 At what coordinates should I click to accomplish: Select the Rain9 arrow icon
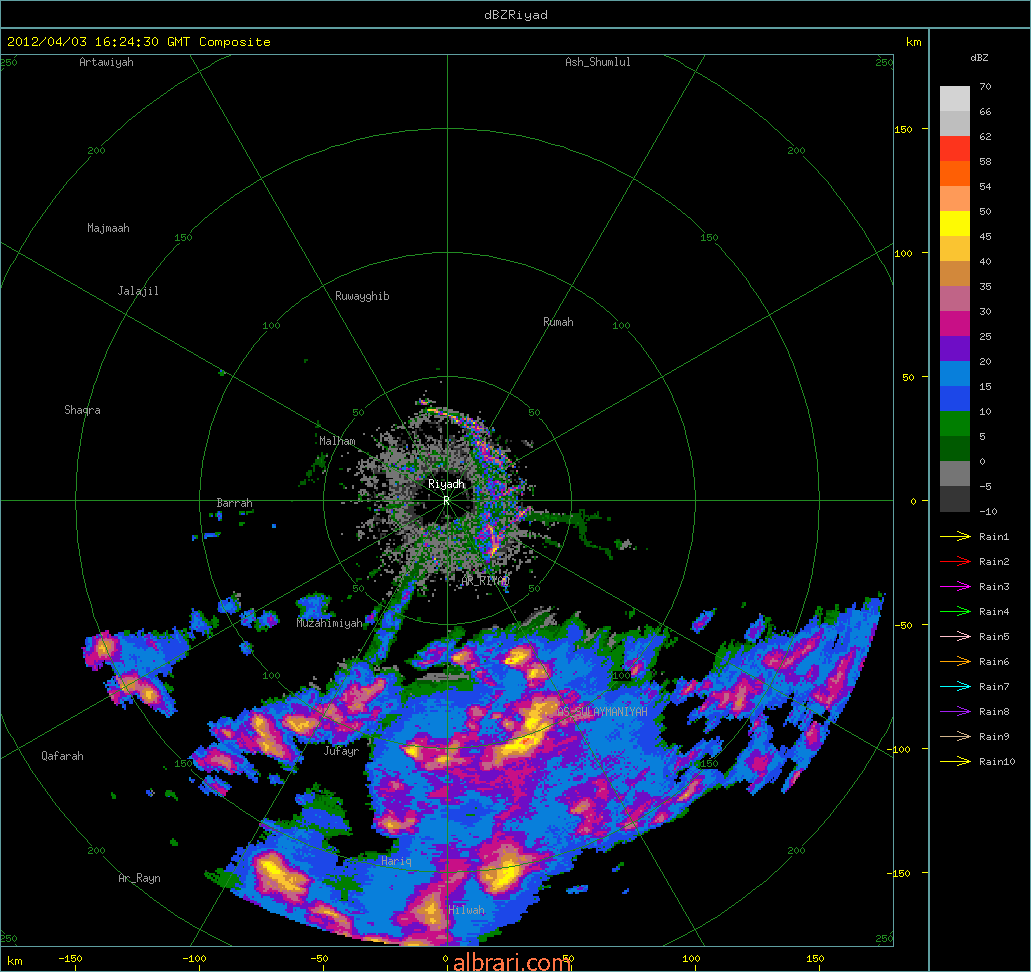coord(955,737)
